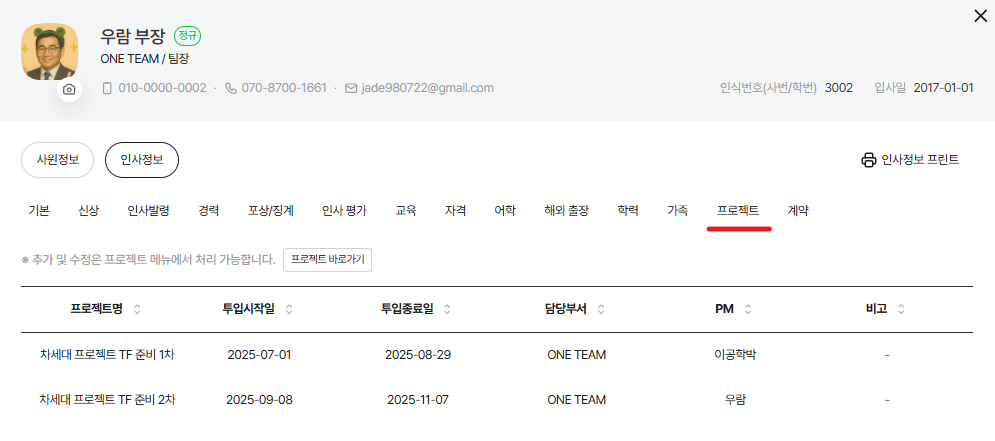
Task: Click the printer icon
Action: (869, 160)
